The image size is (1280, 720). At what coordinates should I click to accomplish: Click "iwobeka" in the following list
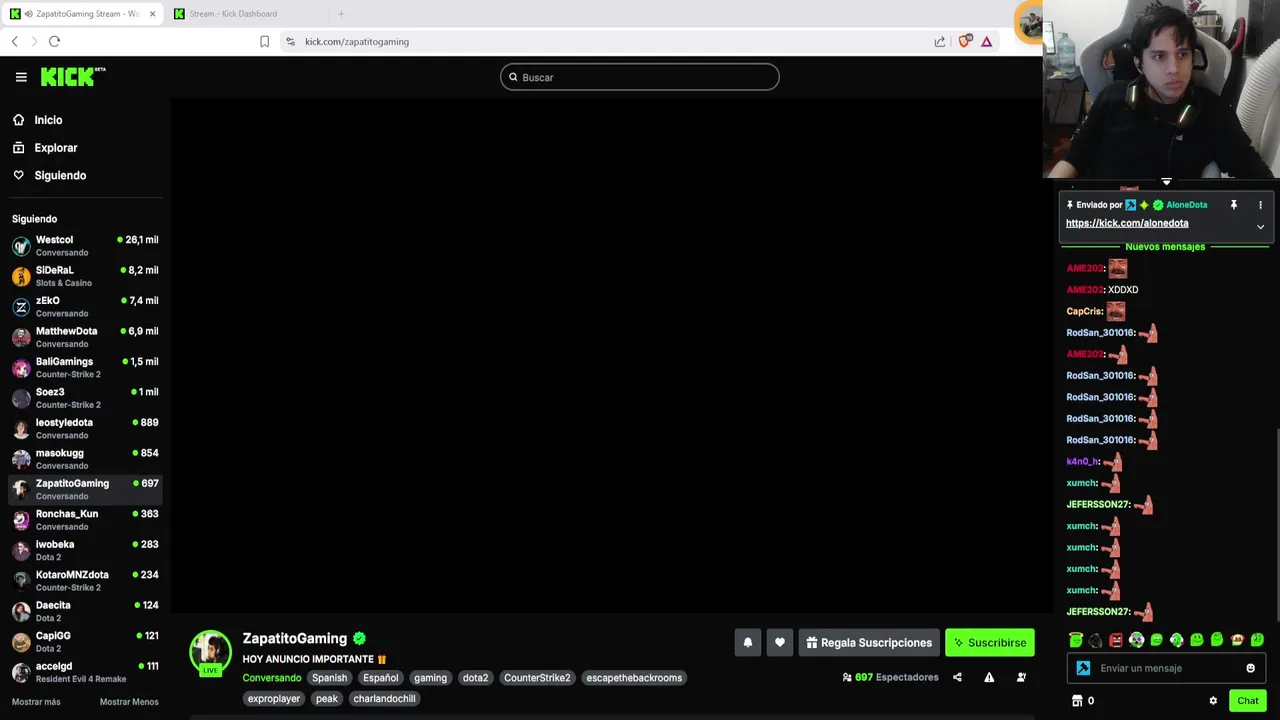tap(55, 544)
